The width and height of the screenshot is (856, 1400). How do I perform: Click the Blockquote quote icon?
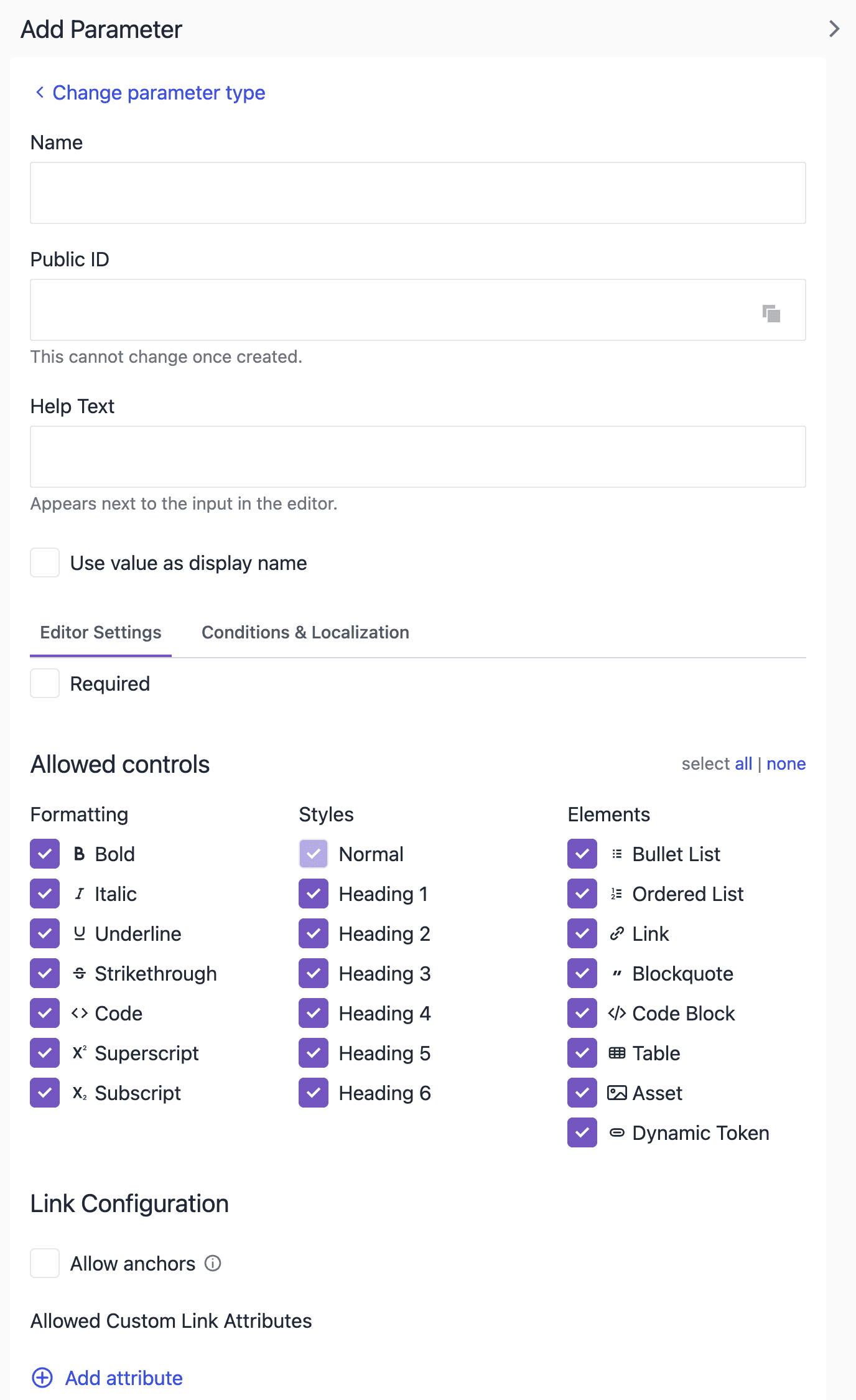616,973
